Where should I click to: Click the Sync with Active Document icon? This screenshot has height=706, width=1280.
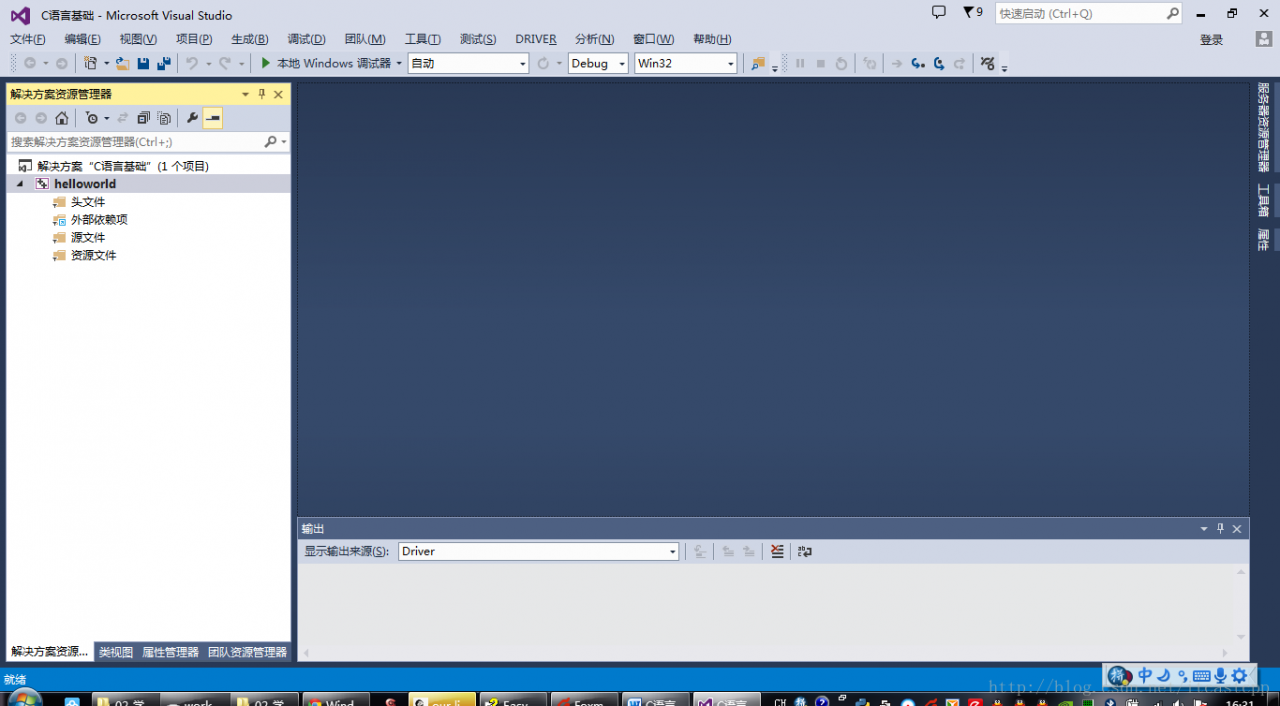point(122,118)
